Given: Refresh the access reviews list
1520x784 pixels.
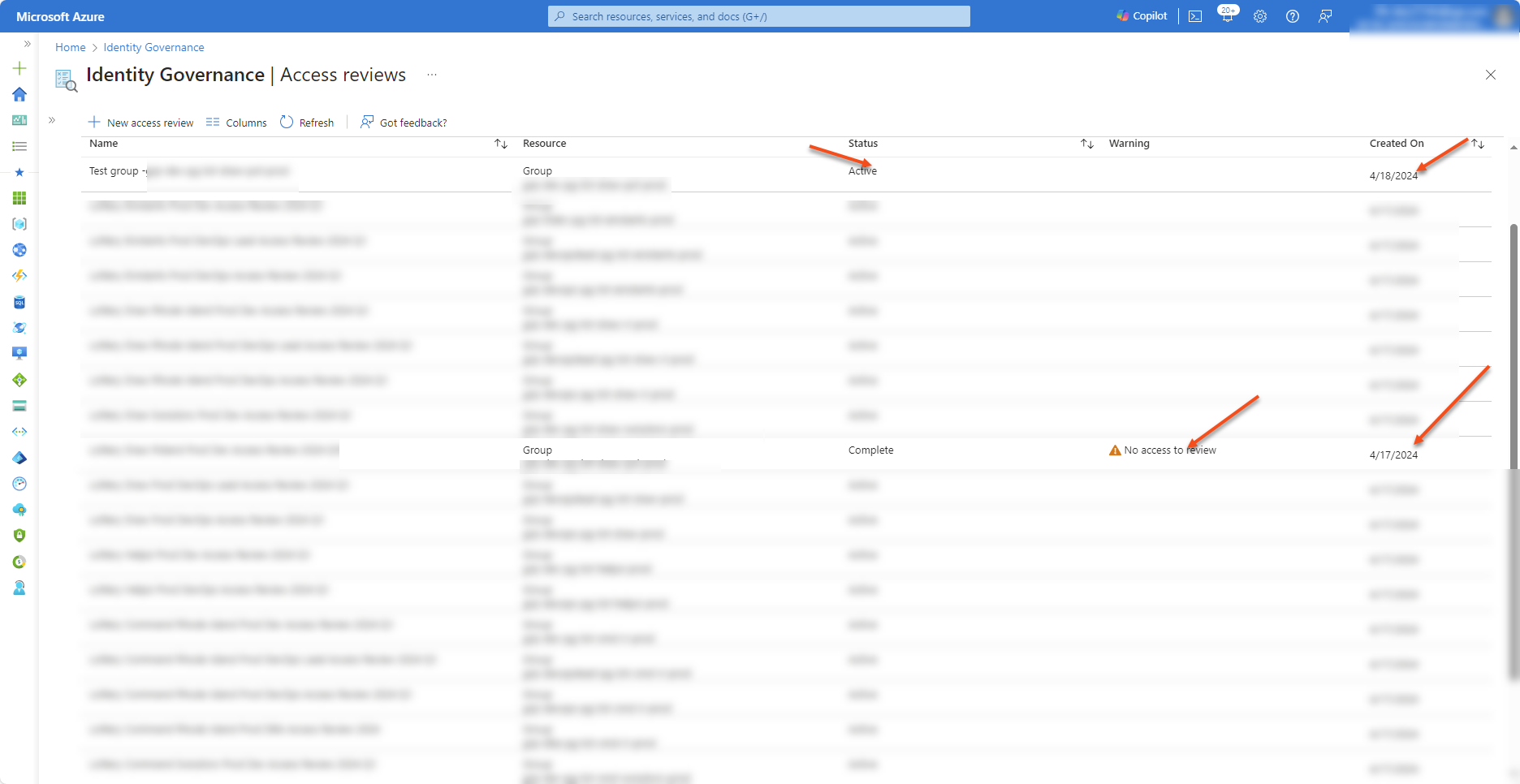Looking at the screenshot, I should tap(307, 123).
